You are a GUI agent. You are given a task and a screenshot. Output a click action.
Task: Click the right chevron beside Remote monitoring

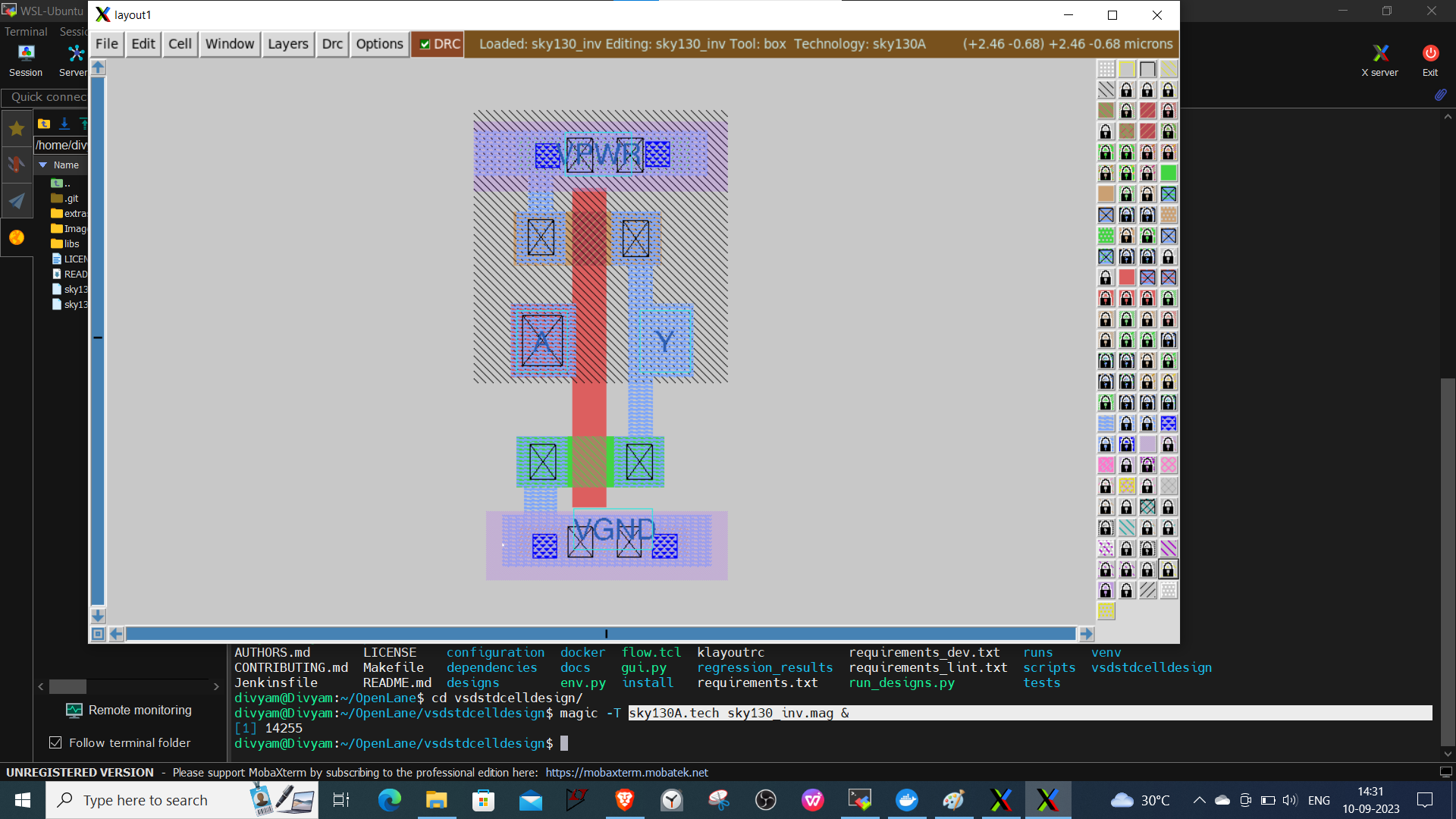coord(215,686)
